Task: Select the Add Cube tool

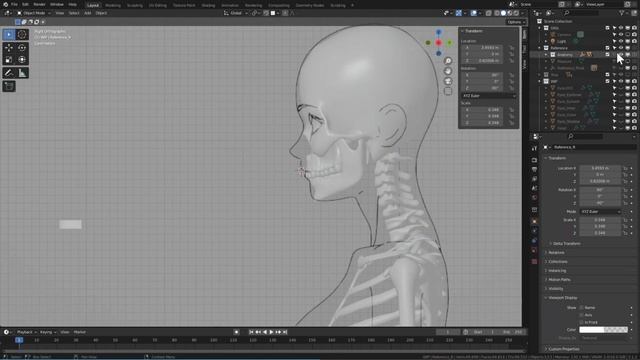Action: [9, 86]
